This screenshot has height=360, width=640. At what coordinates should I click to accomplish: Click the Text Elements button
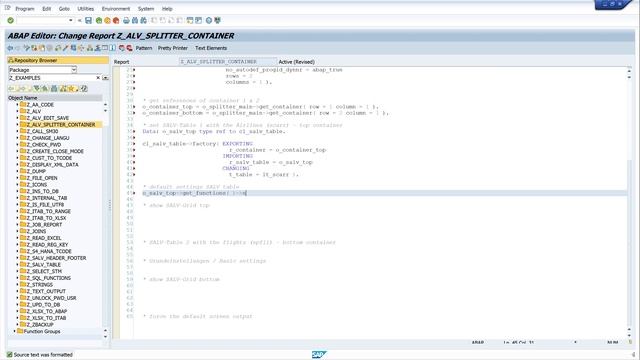[211, 48]
